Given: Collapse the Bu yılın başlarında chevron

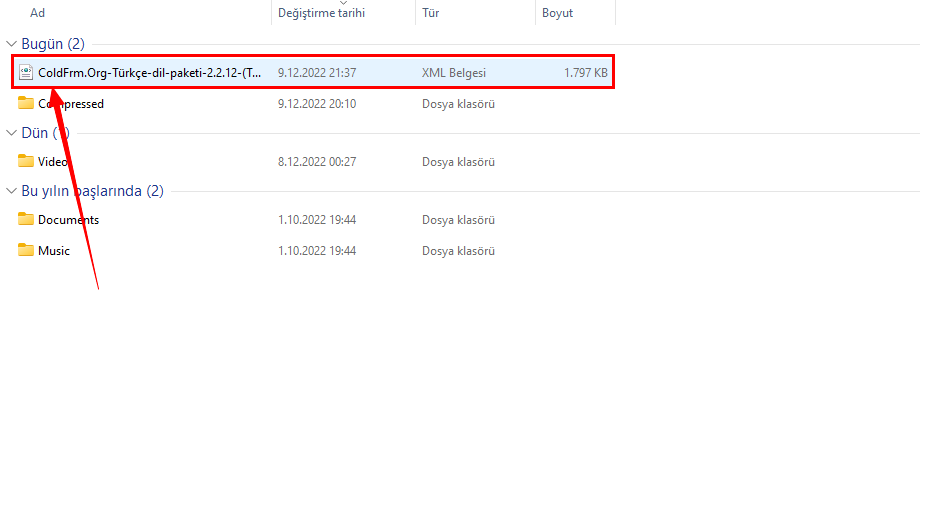Looking at the screenshot, I should click(12, 191).
